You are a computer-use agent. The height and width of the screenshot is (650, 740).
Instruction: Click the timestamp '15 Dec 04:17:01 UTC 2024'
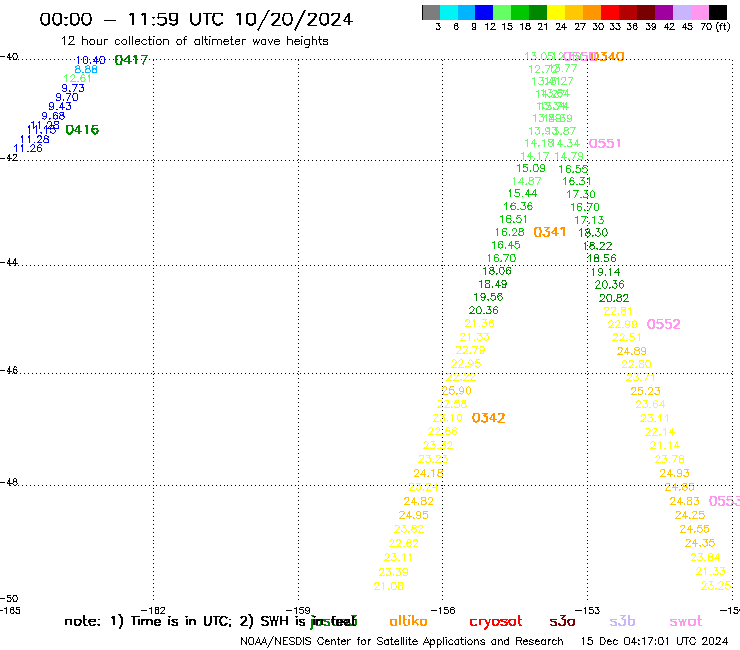(x=655, y=641)
